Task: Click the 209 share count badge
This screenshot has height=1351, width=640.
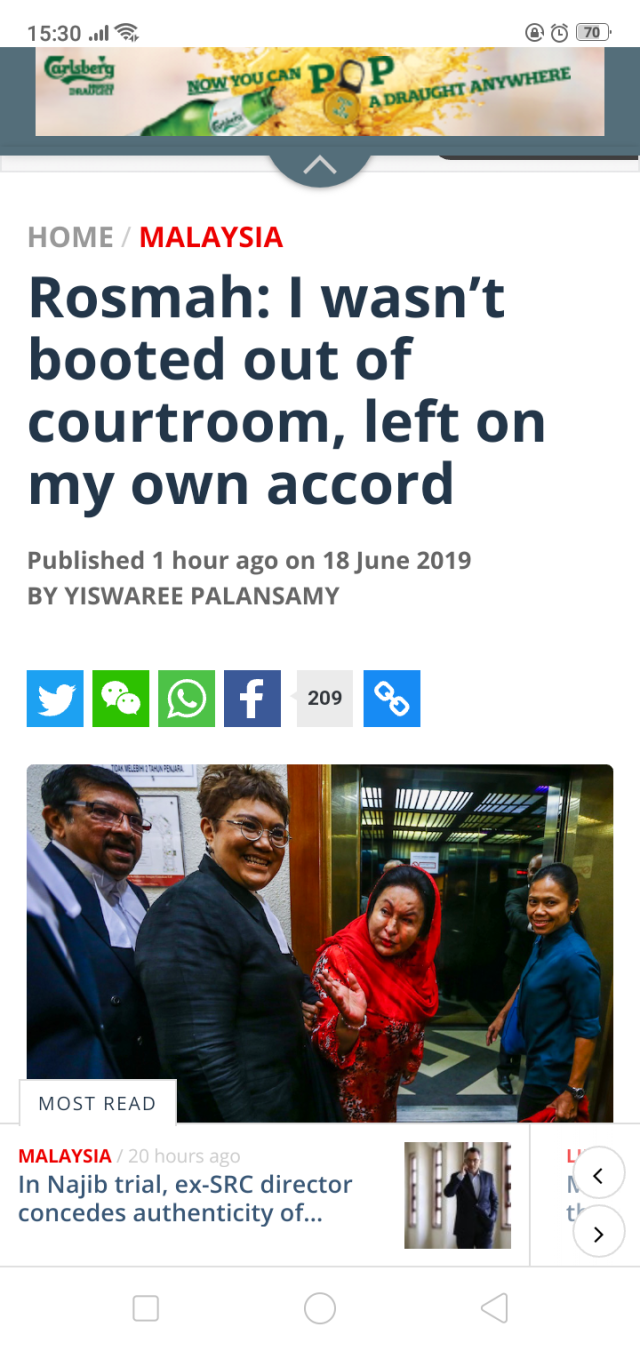Action: (x=324, y=698)
